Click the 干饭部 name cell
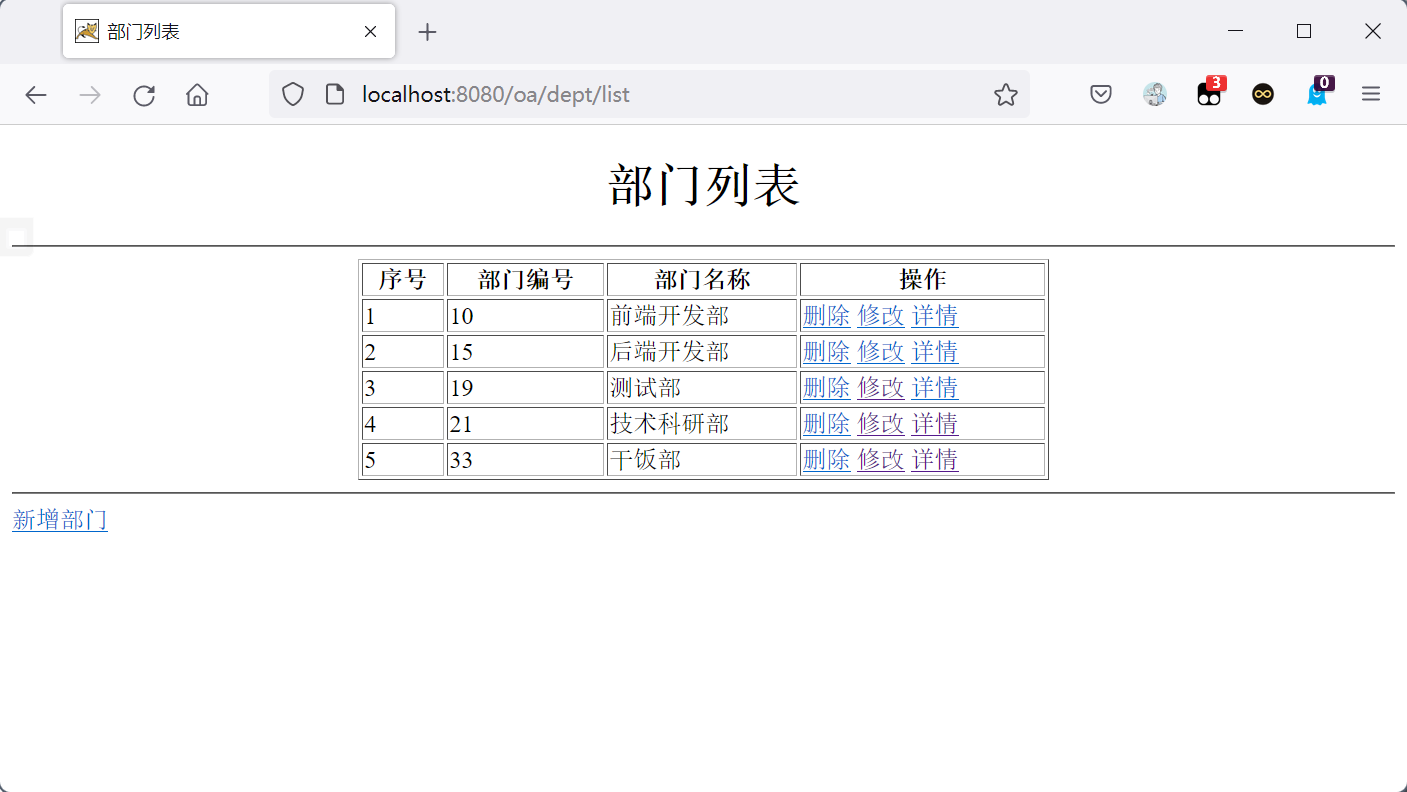 702,460
